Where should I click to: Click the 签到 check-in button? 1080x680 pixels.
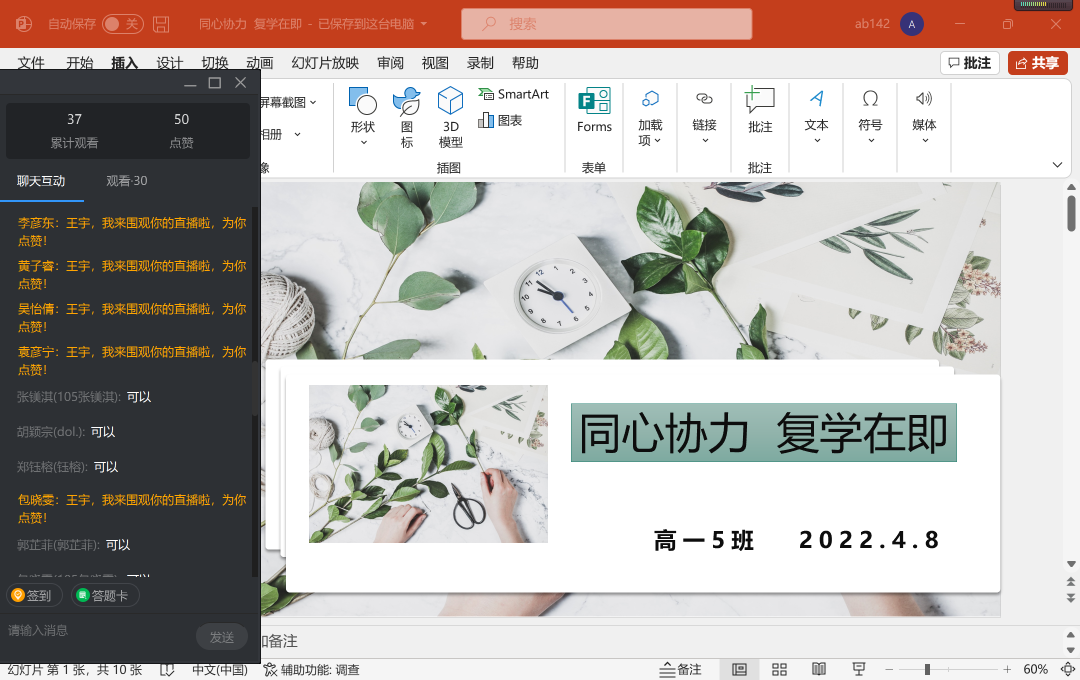point(34,595)
